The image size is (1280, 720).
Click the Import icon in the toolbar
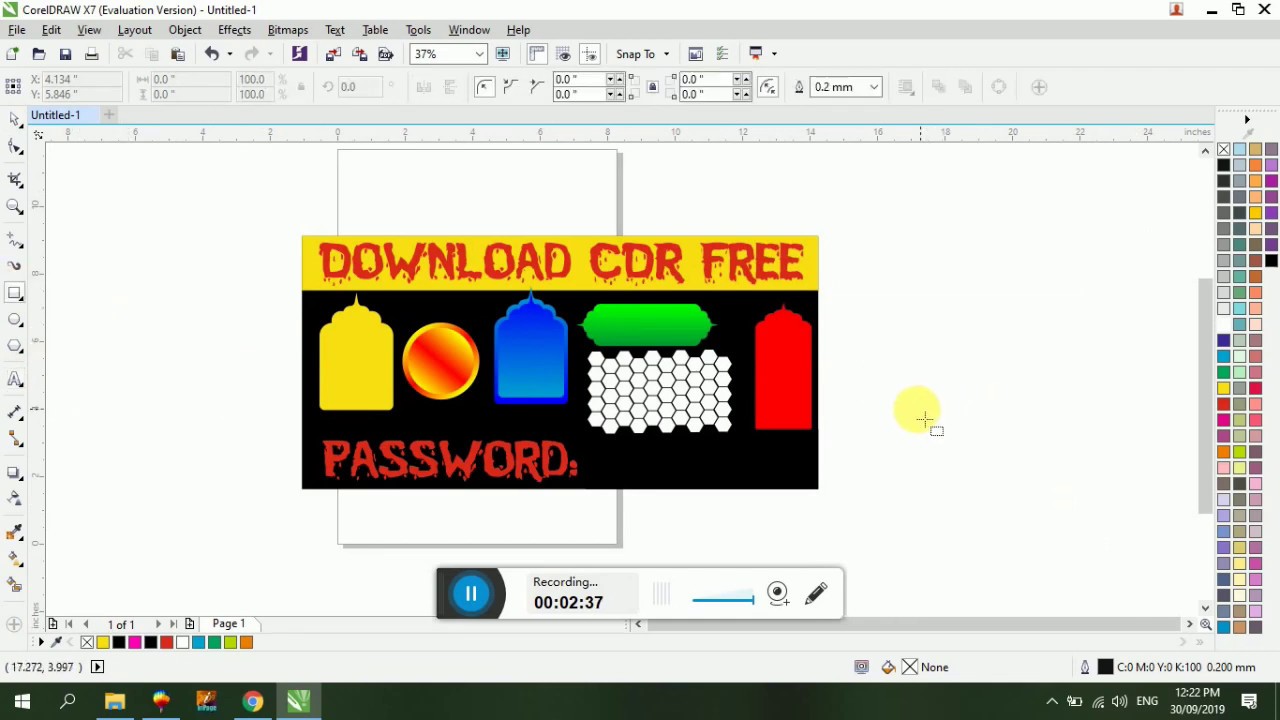coord(333,54)
